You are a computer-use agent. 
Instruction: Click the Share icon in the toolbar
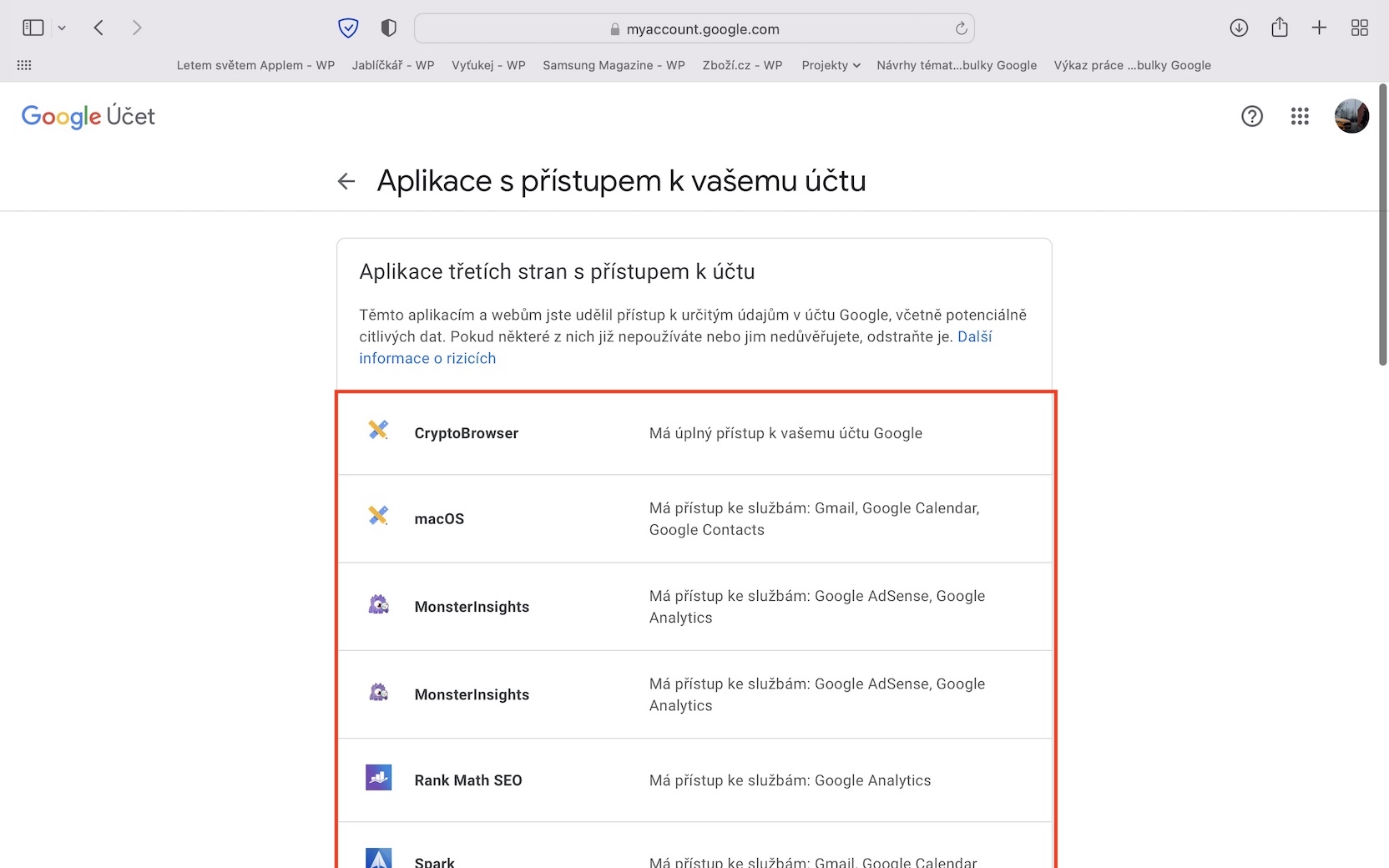[x=1279, y=28]
